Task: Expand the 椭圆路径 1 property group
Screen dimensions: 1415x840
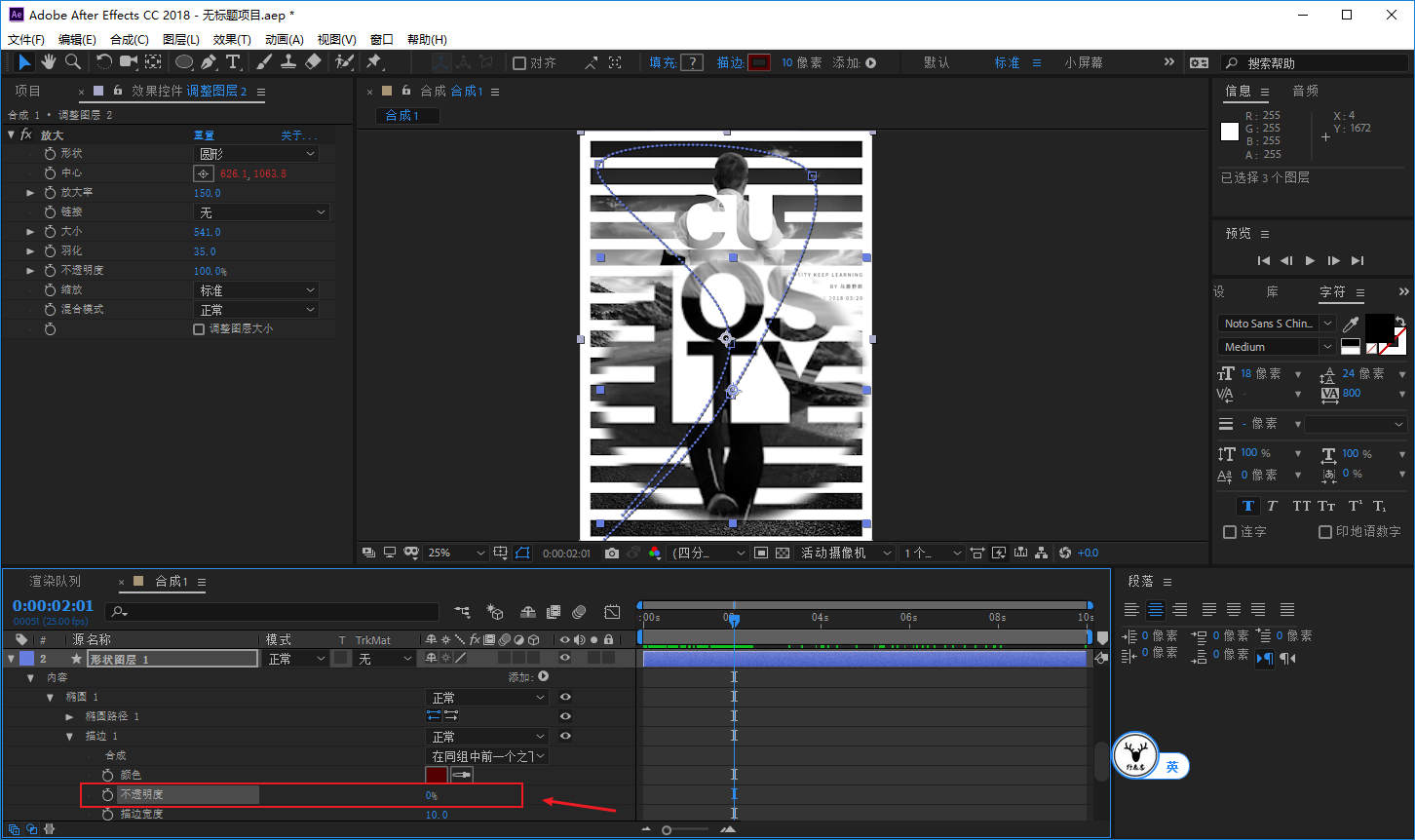Action: [x=69, y=717]
